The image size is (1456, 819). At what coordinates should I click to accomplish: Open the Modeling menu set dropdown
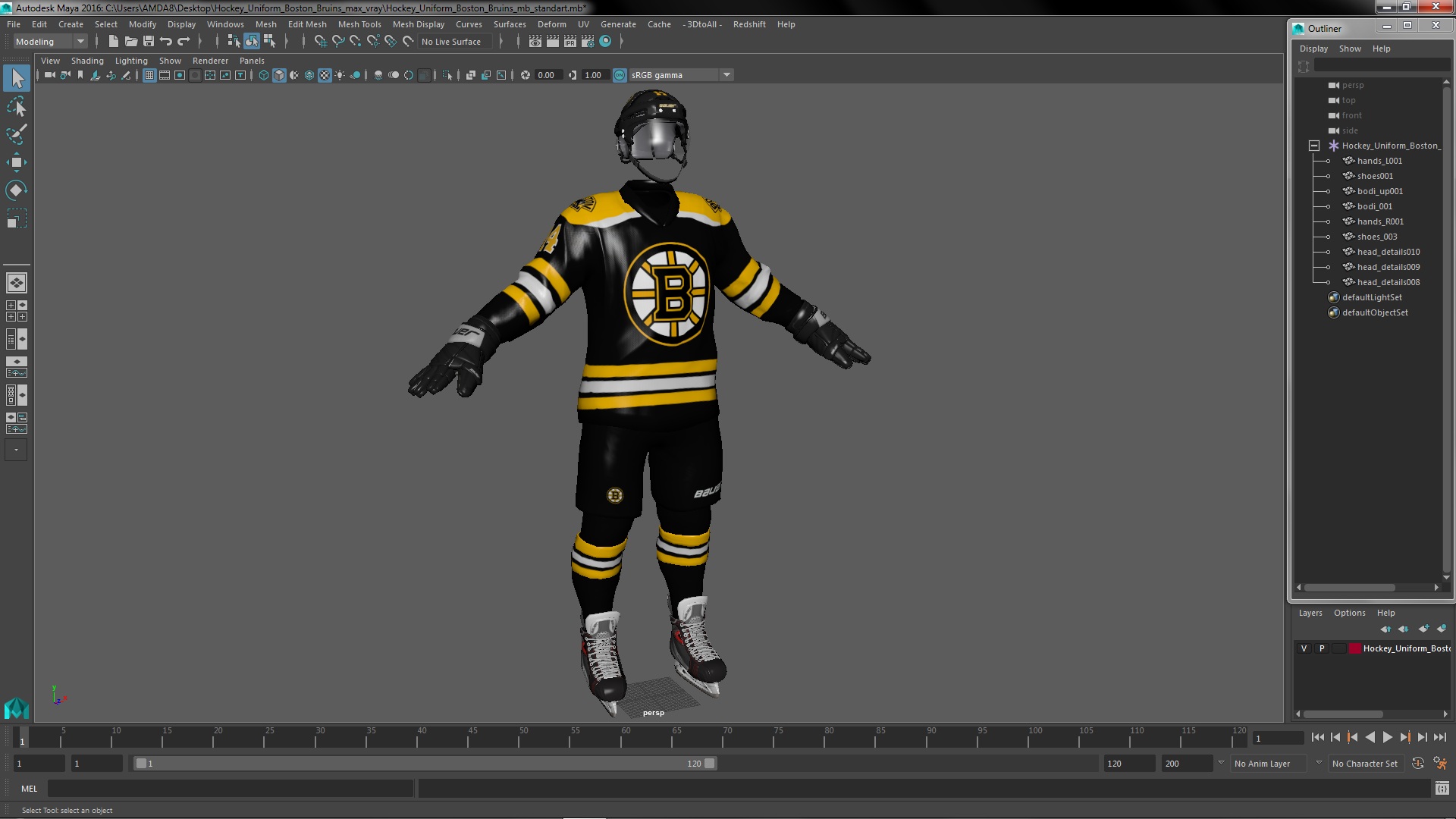80,42
